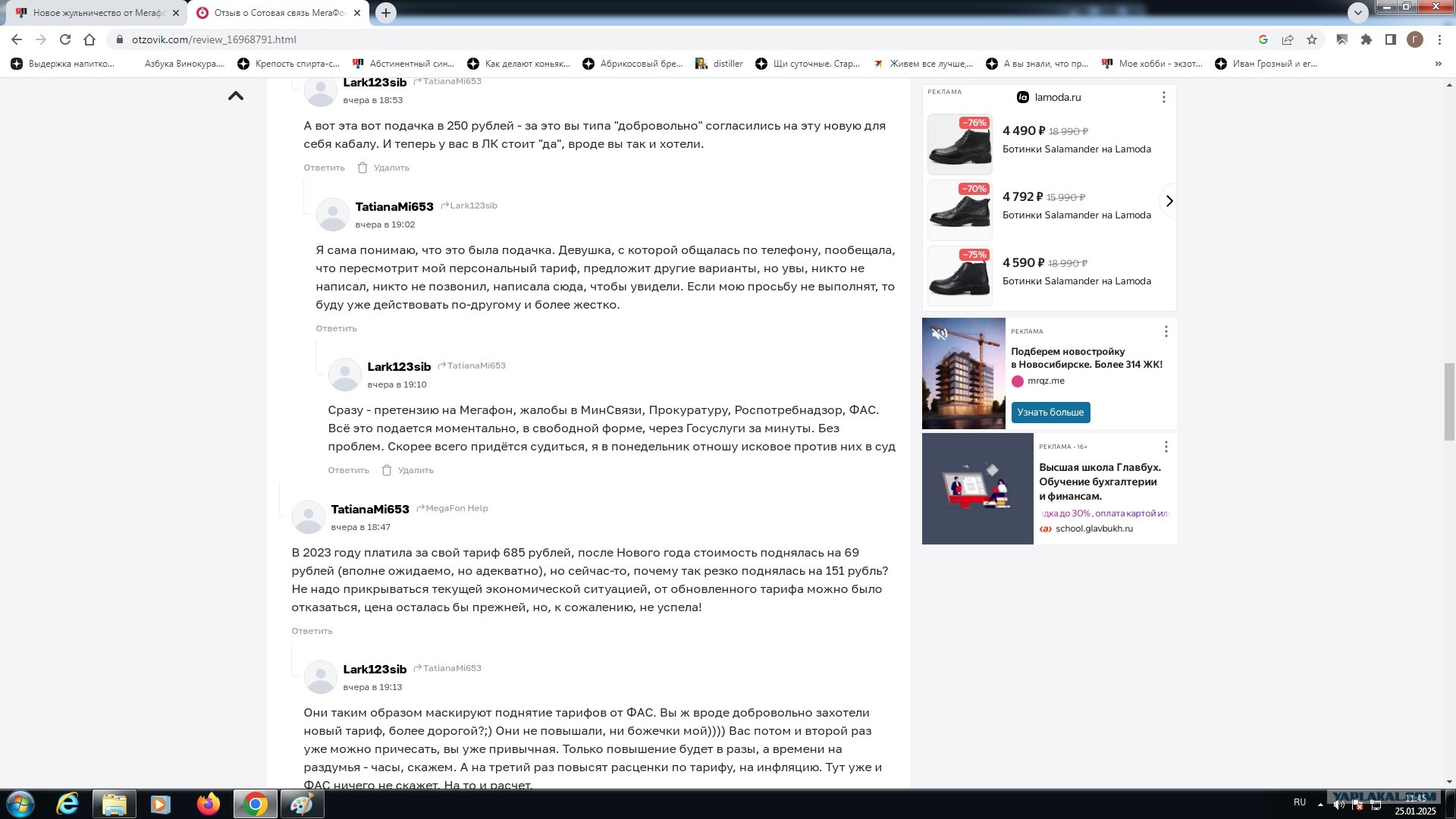This screenshot has height=819, width=1456.
Task: Reply to TatianaMi653's 18:47 comment
Action: (x=312, y=631)
